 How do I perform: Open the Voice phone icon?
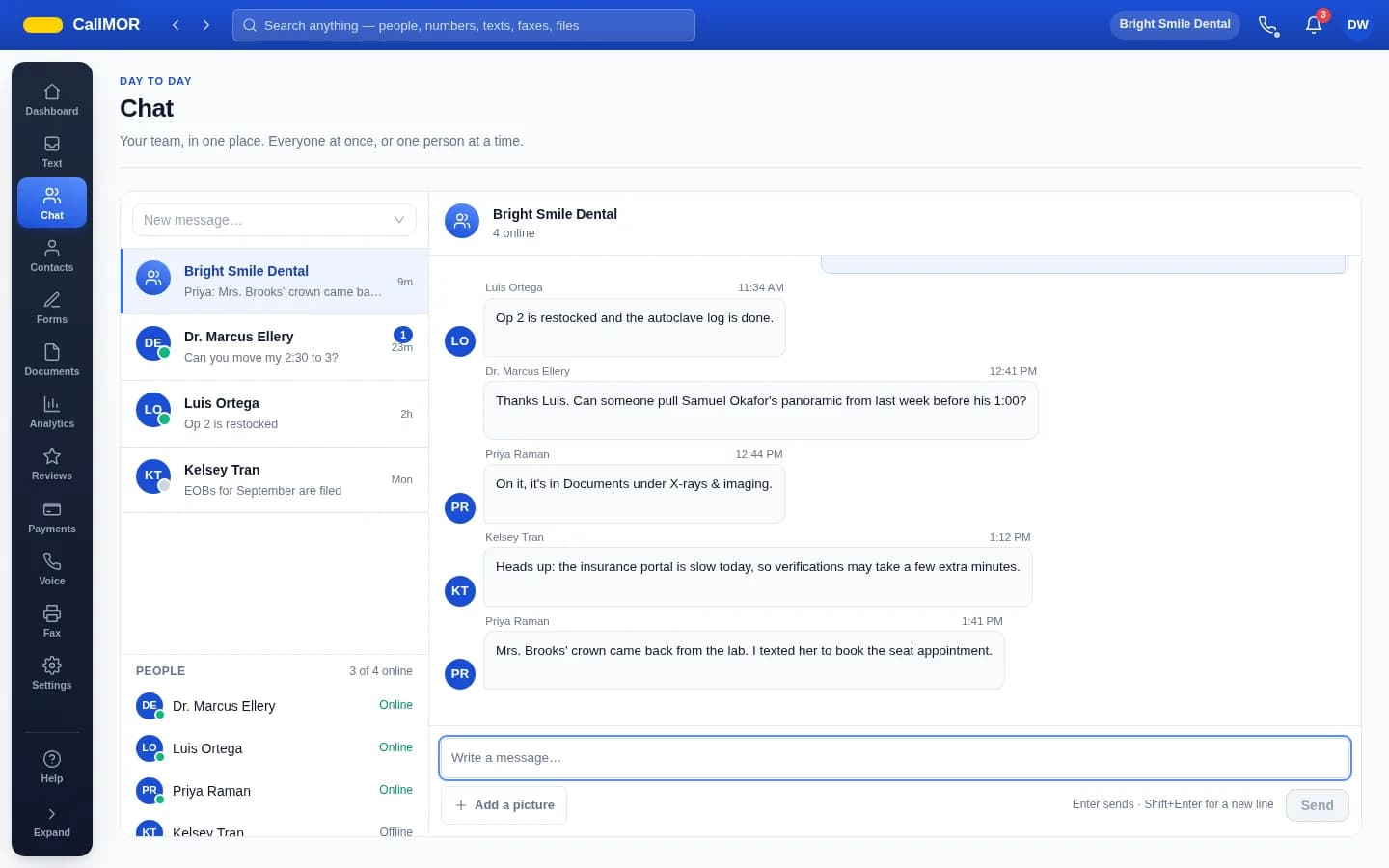(52, 569)
